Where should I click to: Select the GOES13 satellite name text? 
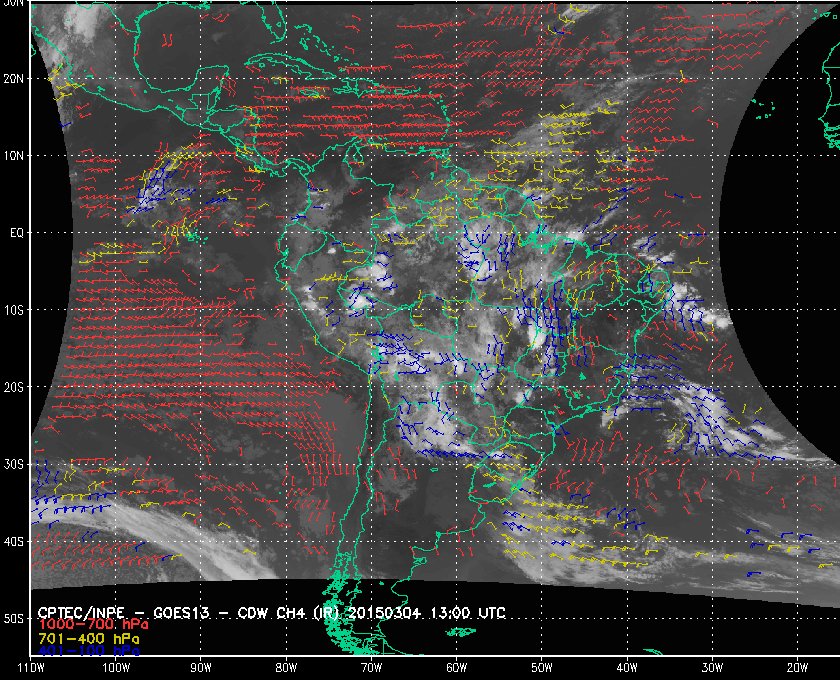tap(181, 613)
